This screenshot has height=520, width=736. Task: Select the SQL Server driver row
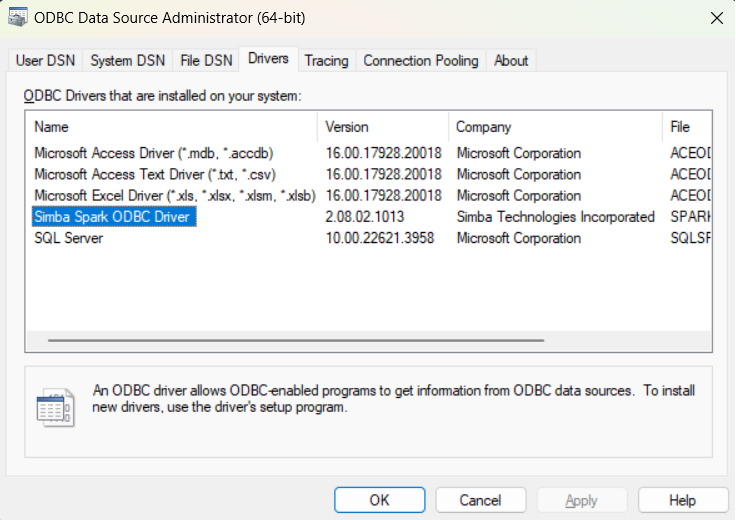(69, 239)
